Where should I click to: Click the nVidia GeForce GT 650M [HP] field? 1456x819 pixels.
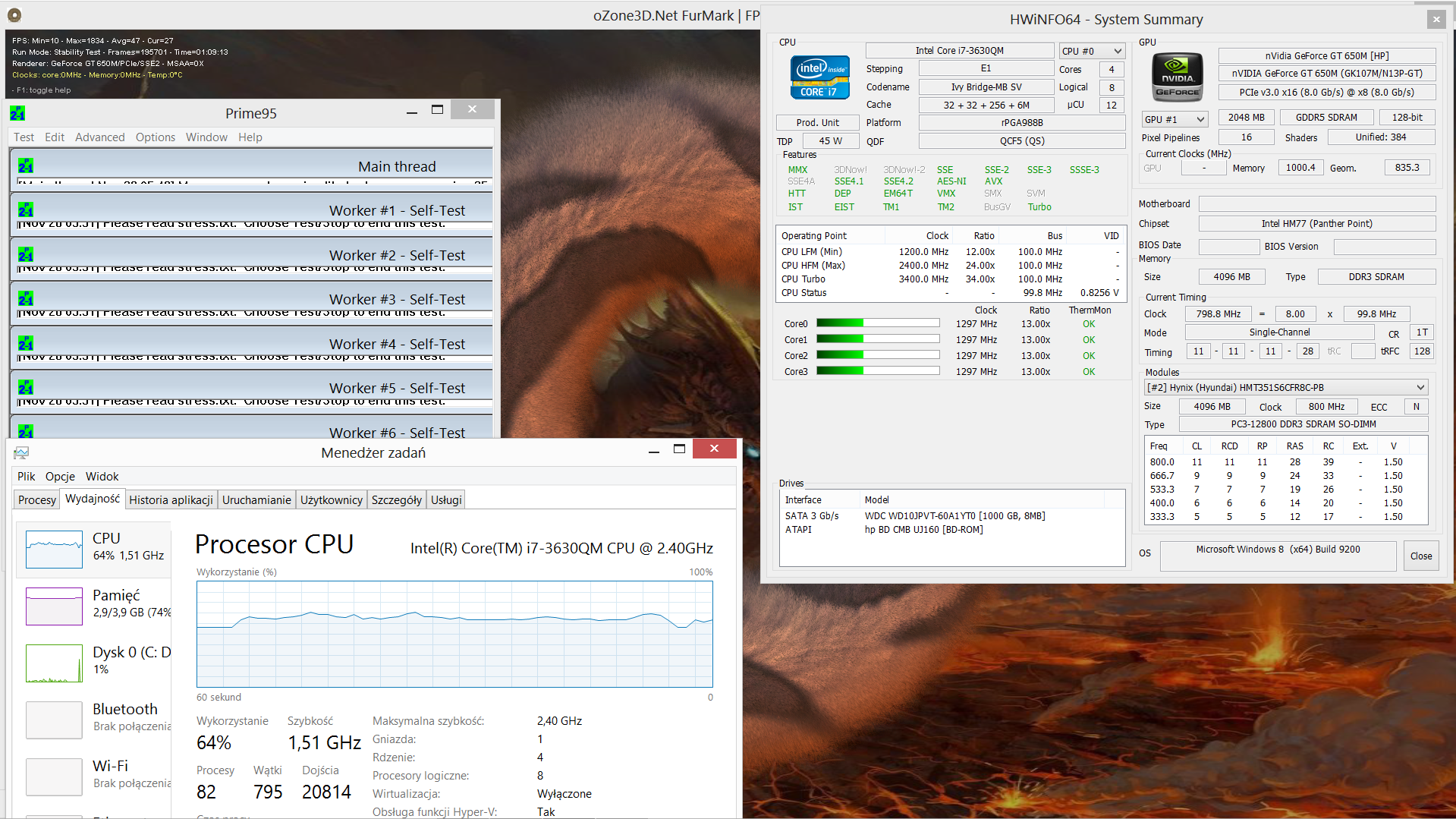point(1327,56)
